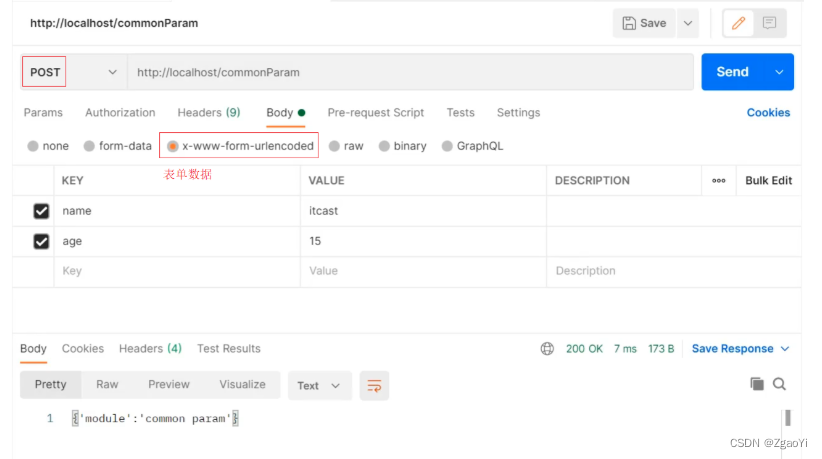Click the request title http://localhost/commonParam
822x459 pixels.
[x=114, y=23]
